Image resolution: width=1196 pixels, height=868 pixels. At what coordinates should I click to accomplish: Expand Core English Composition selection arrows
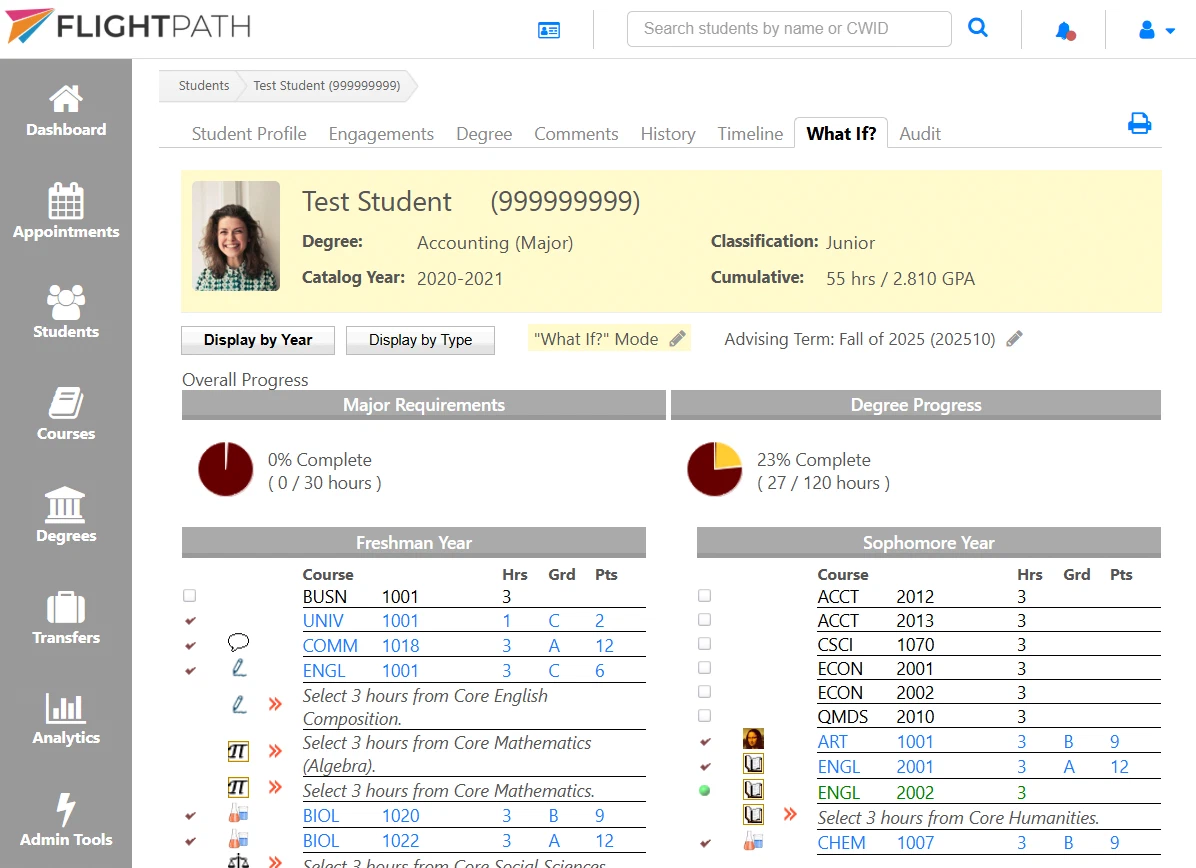[x=275, y=703]
